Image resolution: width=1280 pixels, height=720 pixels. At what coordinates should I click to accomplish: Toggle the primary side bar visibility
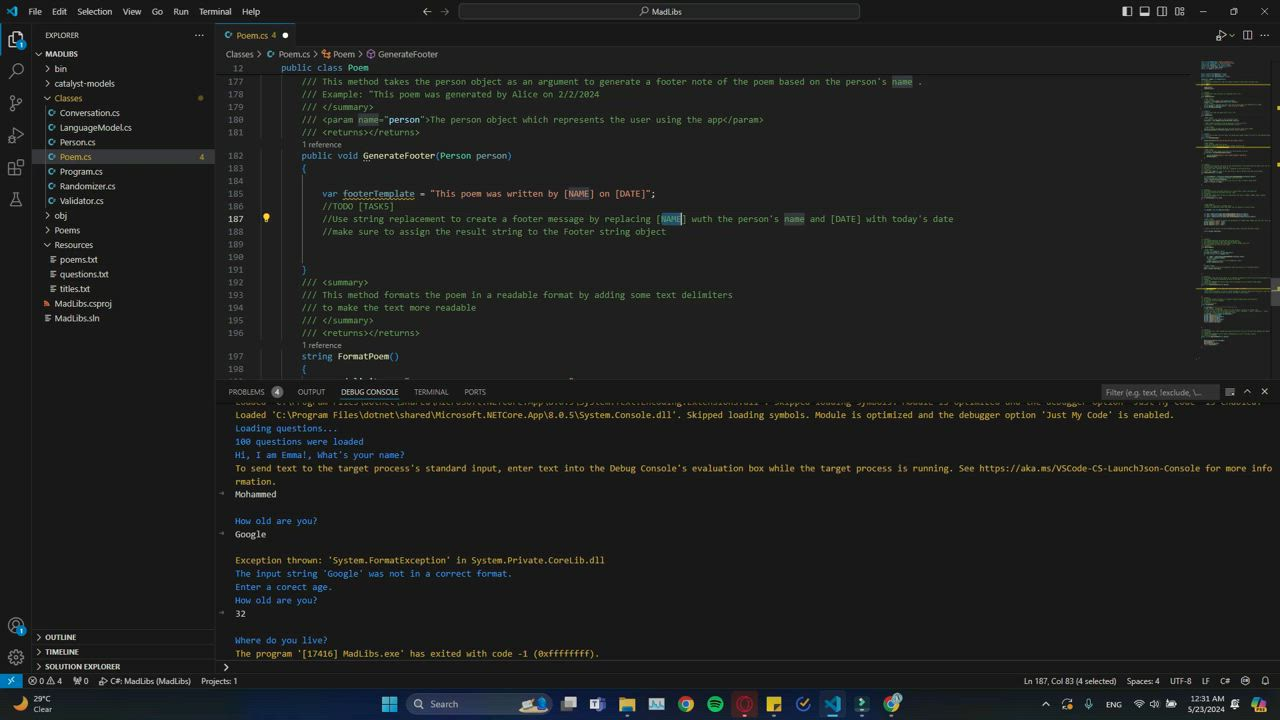click(1127, 12)
